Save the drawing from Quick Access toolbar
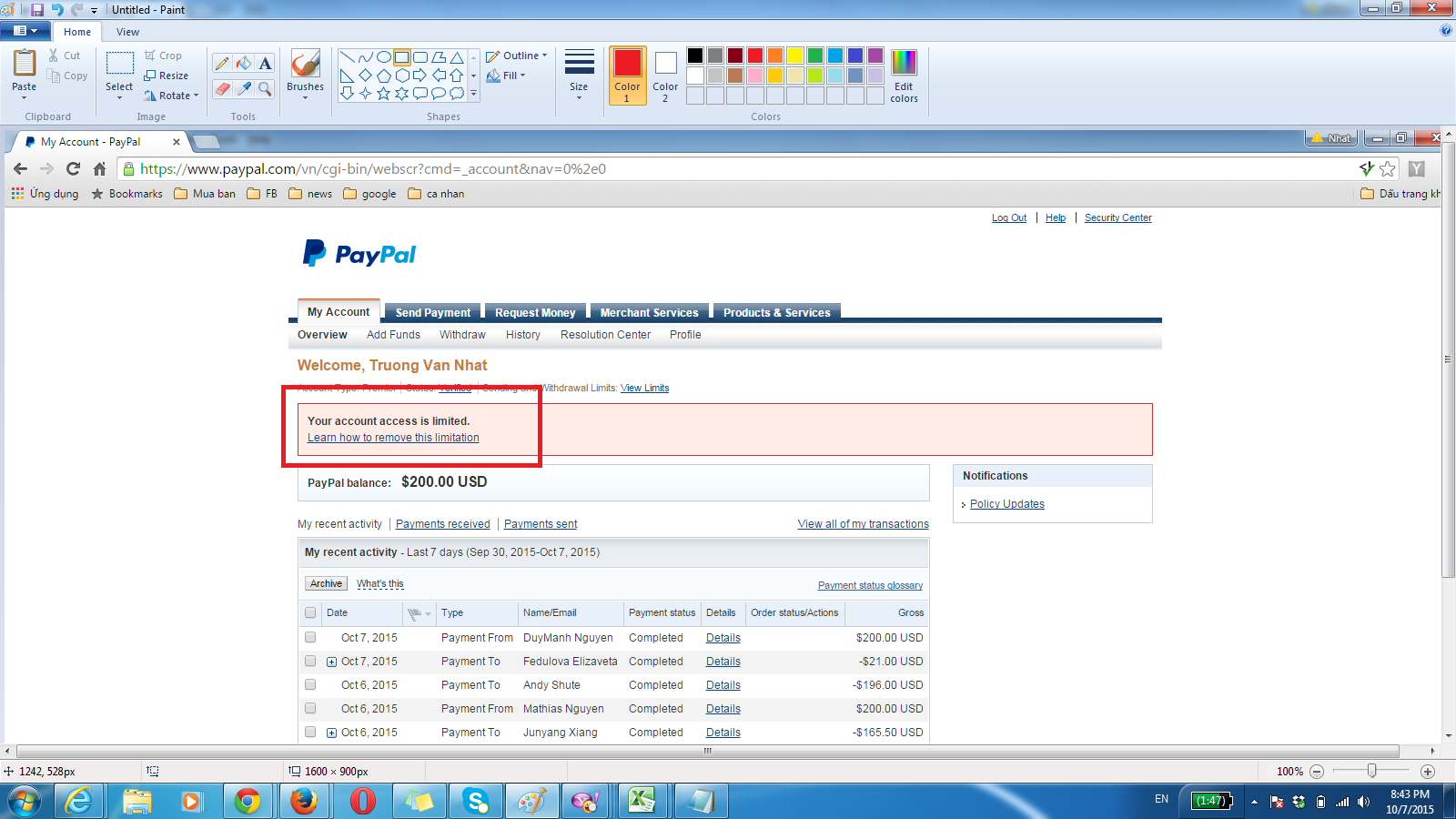 click(x=37, y=9)
